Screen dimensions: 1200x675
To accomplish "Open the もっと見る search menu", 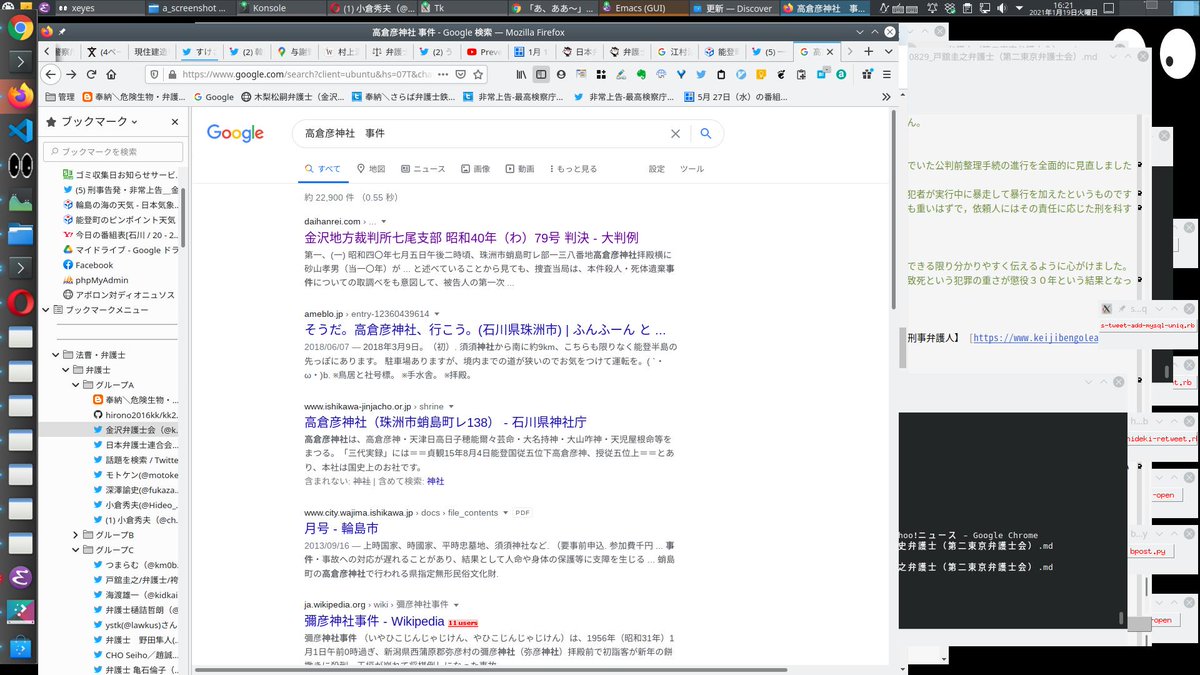I will pos(572,169).
